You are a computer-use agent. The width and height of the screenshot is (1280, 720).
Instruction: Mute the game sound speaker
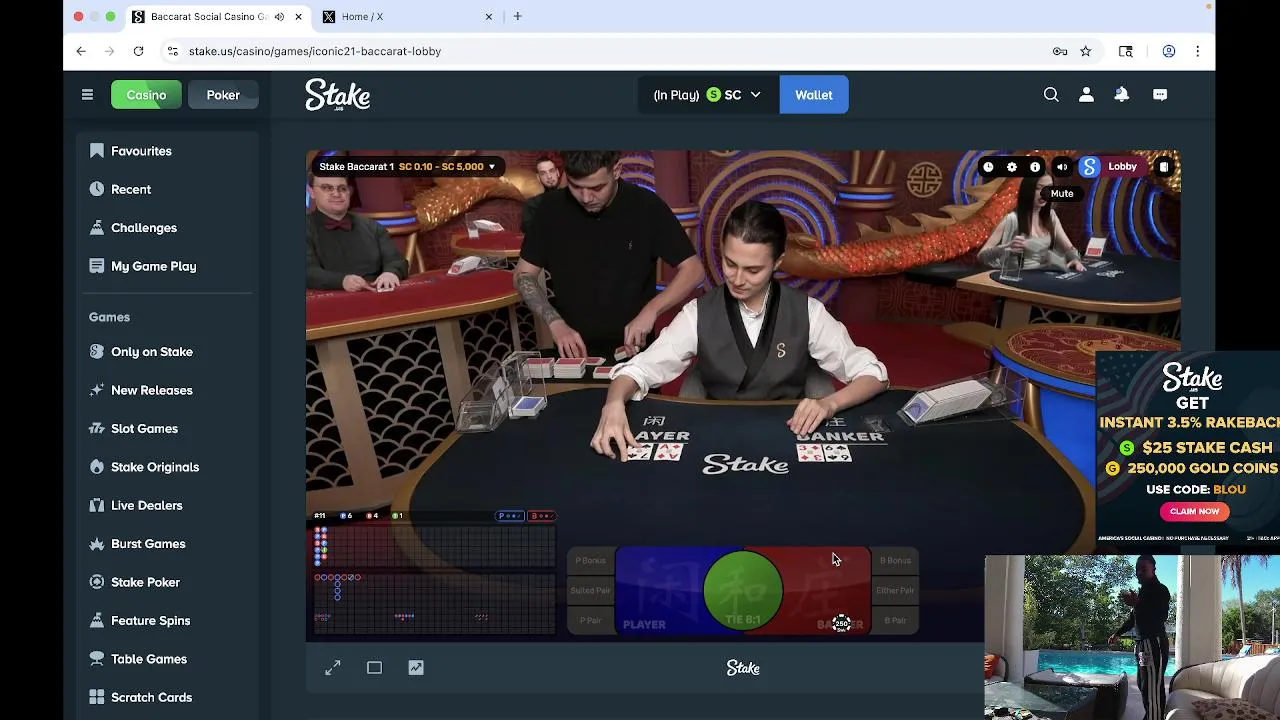click(x=1062, y=167)
